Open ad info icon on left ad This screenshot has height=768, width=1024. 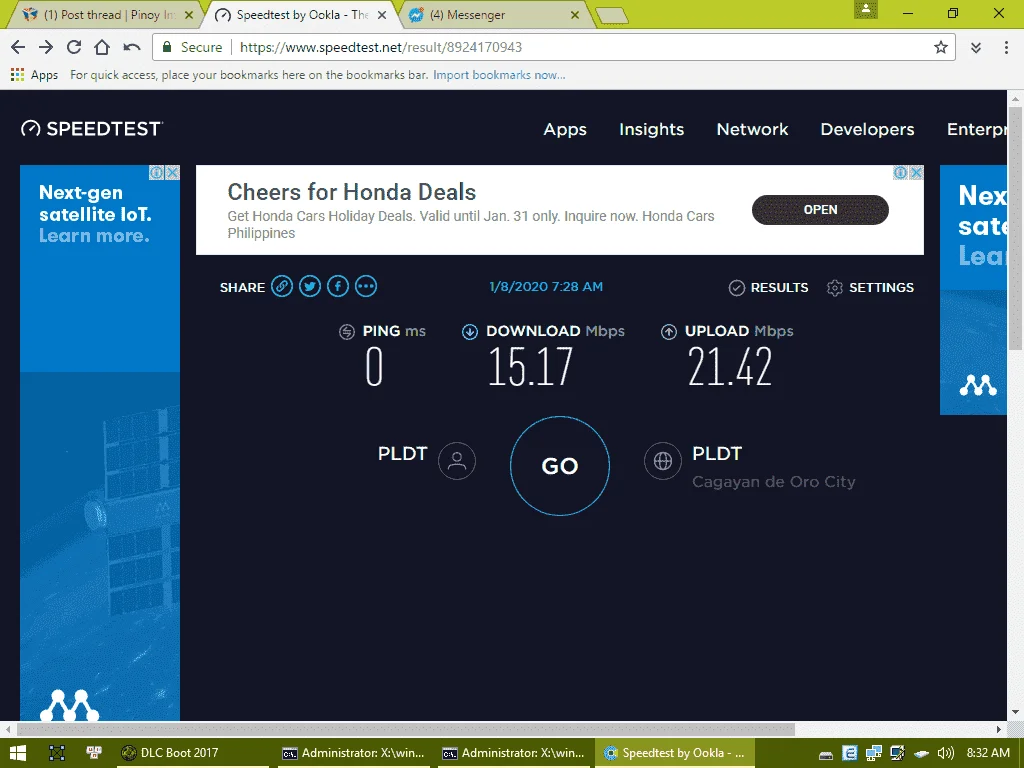[157, 172]
